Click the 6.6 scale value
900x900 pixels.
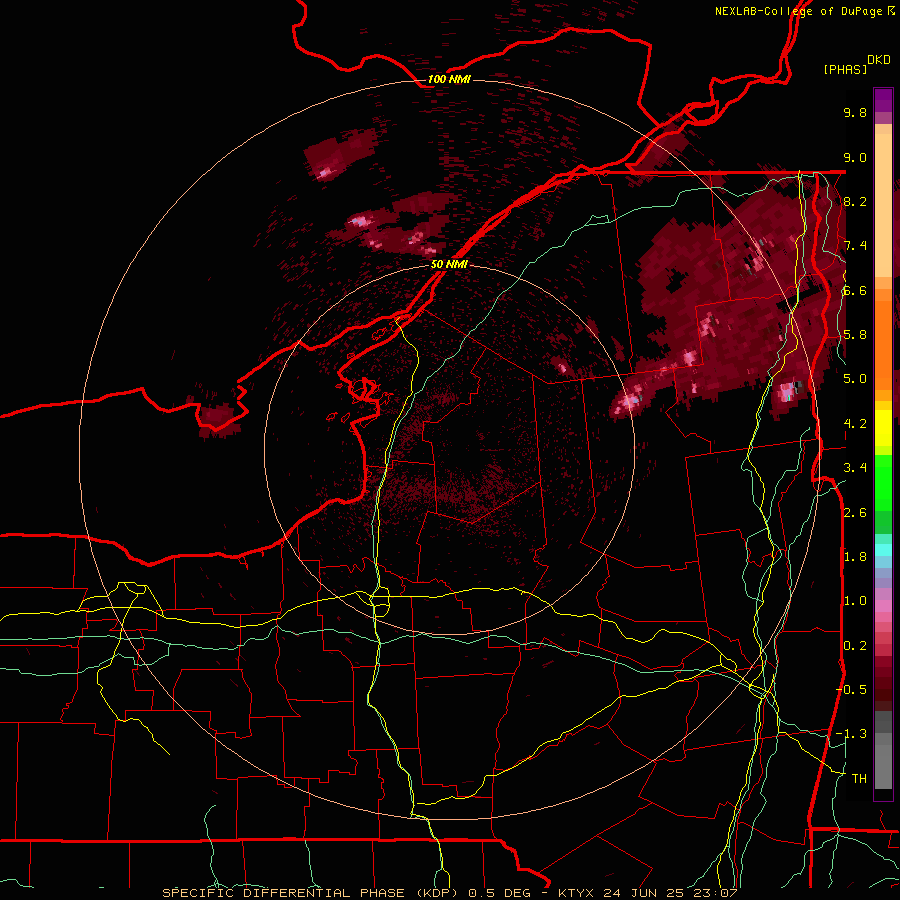click(x=855, y=290)
